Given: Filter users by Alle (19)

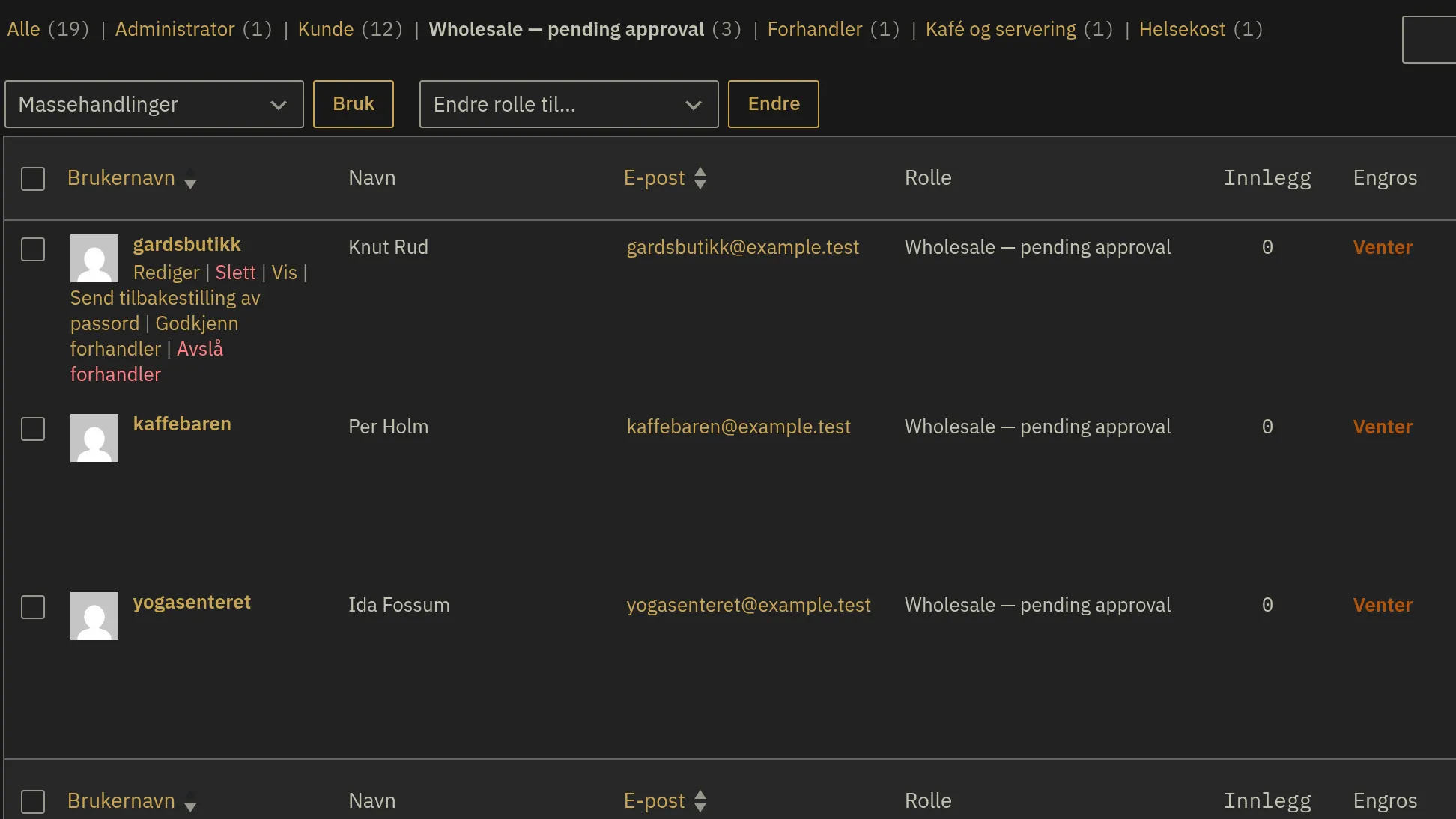Looking at the screenshot, I should 48,29.
